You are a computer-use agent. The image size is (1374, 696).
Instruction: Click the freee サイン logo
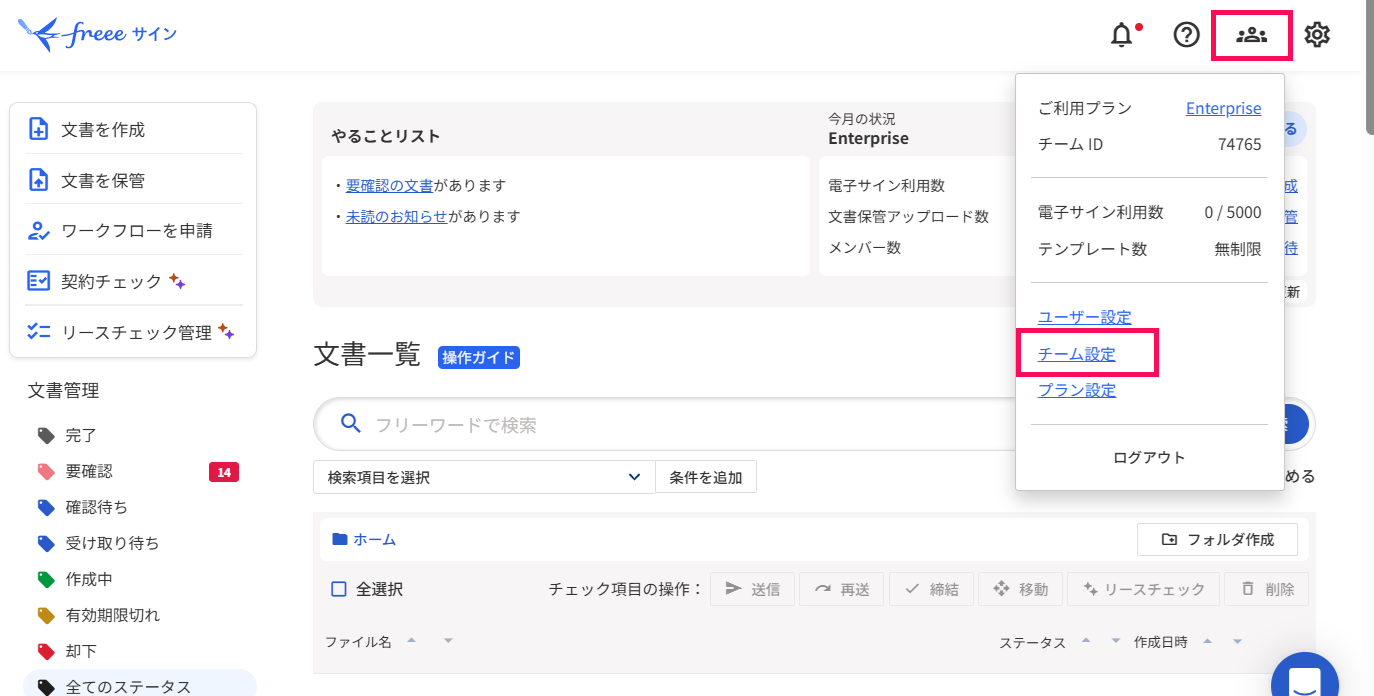coord(98,34)
